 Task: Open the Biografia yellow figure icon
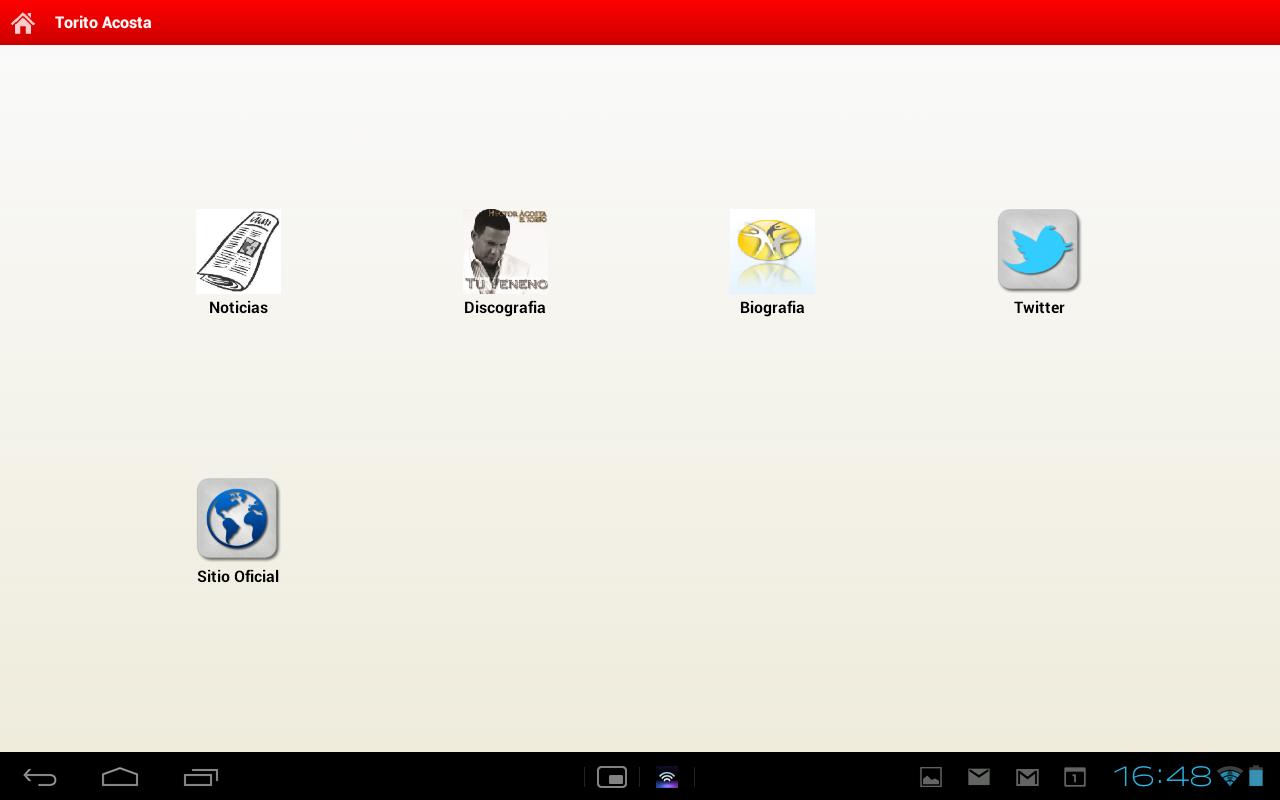(x=772, y=251)
